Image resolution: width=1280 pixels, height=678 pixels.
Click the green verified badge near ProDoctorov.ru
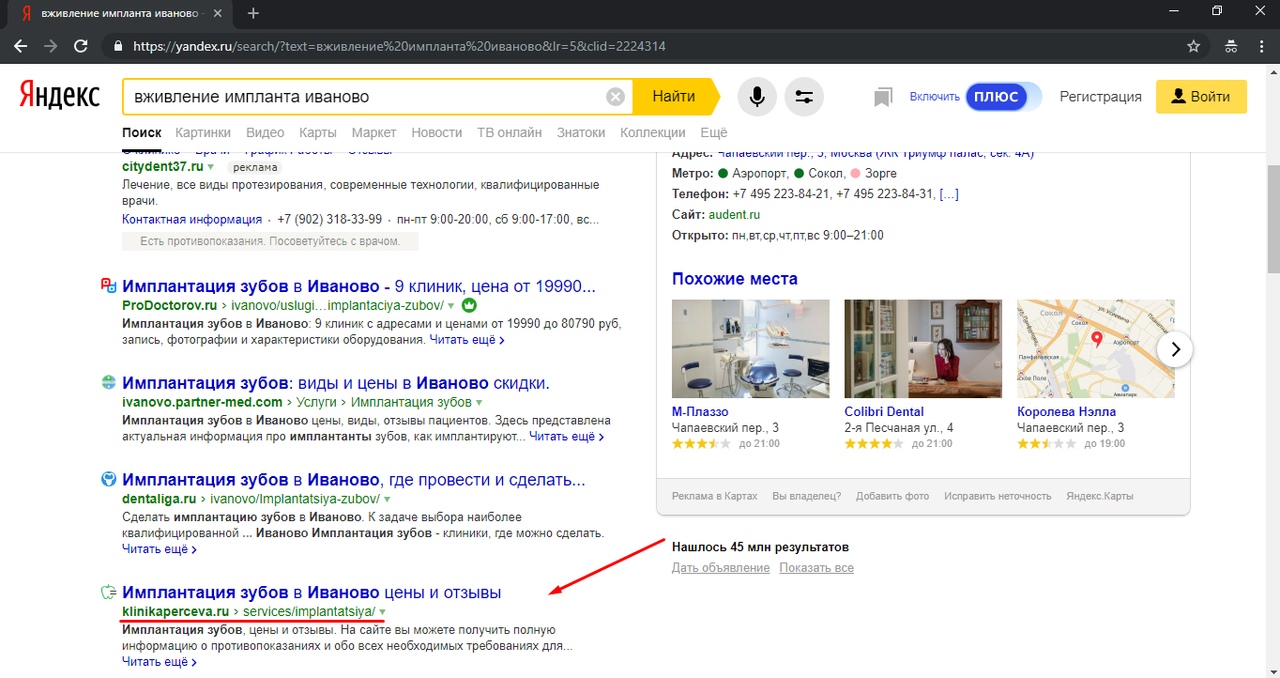point(469,304)
